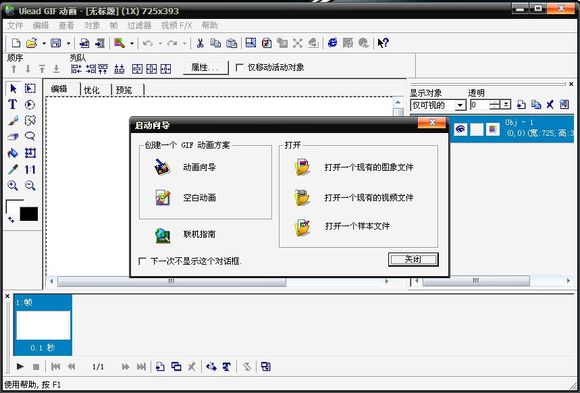The height and width of the screenshot is (393, 580).
Task: Toggle visibility eye of Obj - 1
Action: [461, 129]
